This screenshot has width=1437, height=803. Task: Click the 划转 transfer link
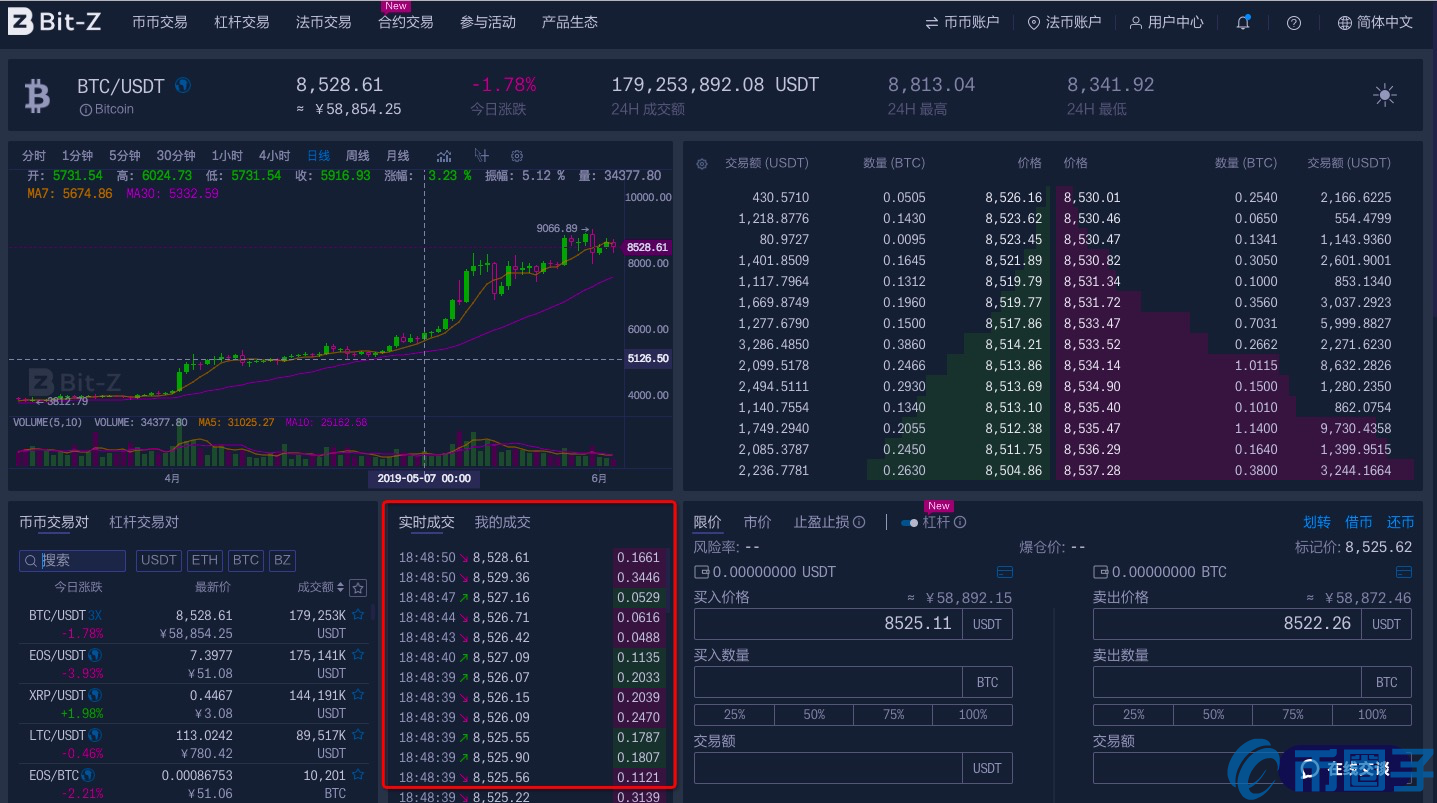click(1317, 522)
